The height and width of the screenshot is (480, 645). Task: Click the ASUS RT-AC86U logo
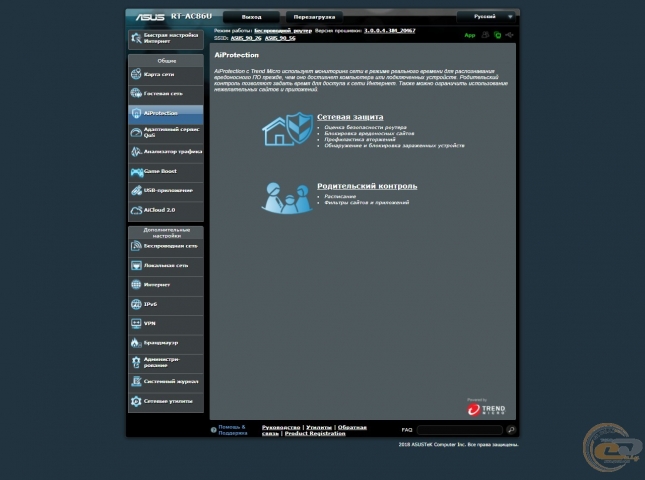pos(174,17)
